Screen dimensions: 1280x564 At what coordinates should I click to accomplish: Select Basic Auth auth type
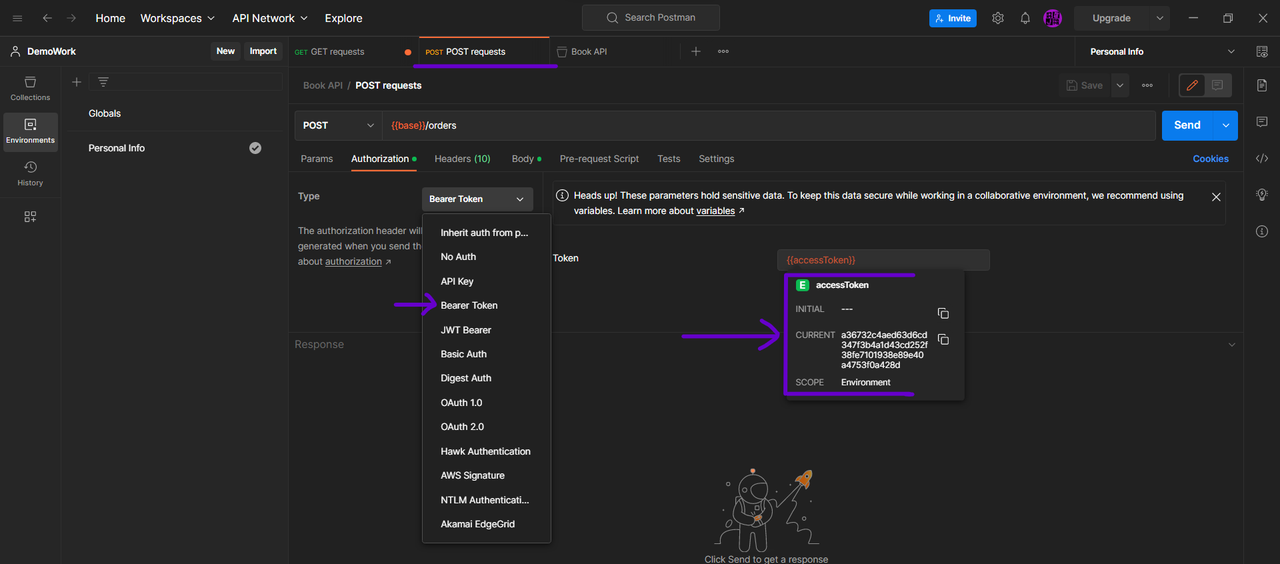[x=487, y=354]
